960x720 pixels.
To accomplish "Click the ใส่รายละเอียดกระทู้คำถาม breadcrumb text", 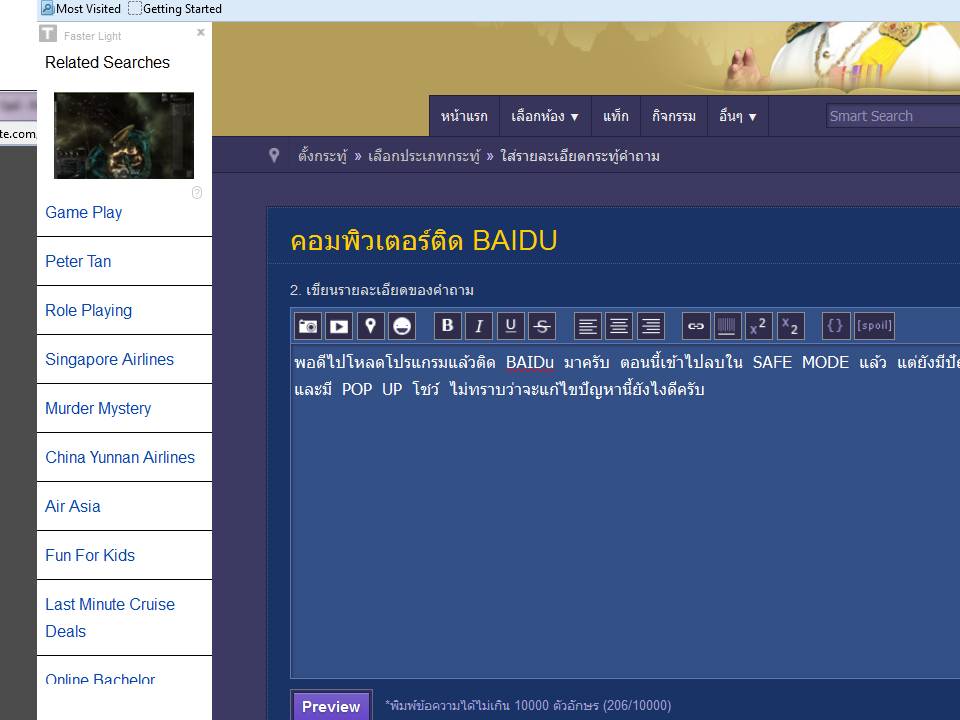I will pyautogui.click(x=580, y=156).
